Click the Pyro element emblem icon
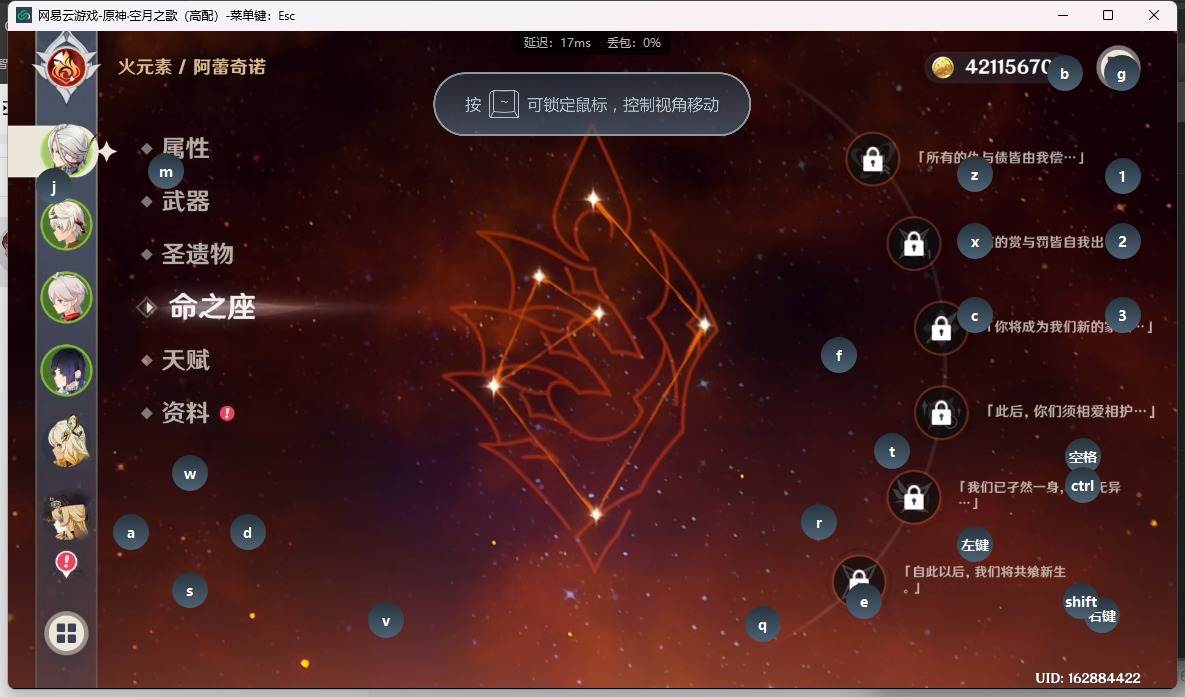This screenshot has width=1185, height=697. [x=67, y=68]
